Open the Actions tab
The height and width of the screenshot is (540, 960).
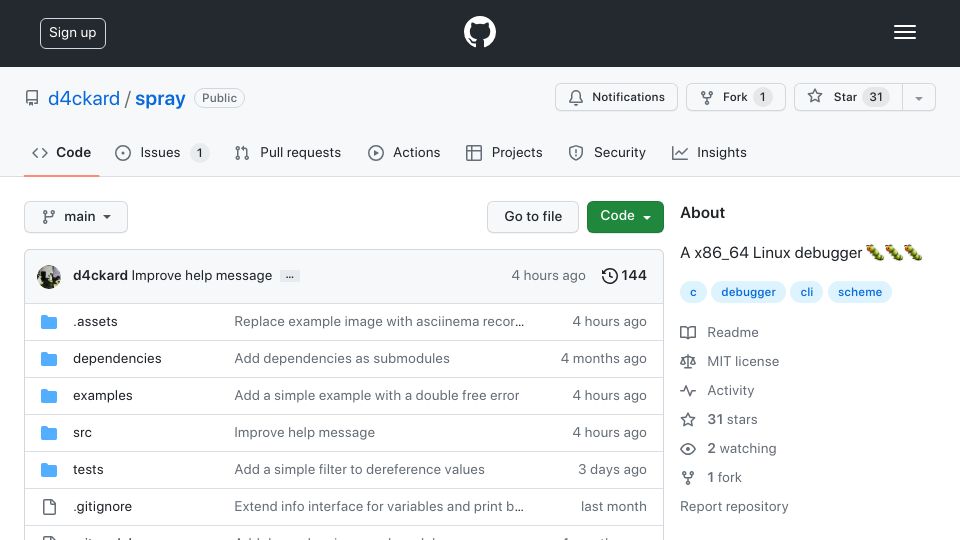[404, 152]
